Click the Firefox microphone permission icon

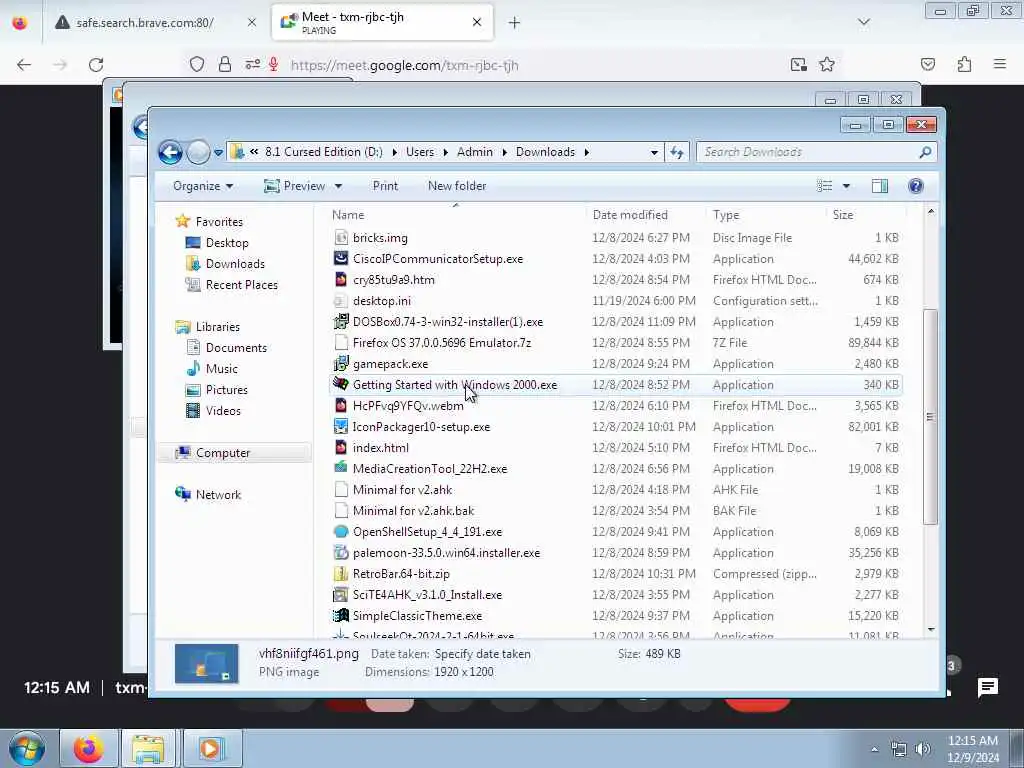coord(274,65)
